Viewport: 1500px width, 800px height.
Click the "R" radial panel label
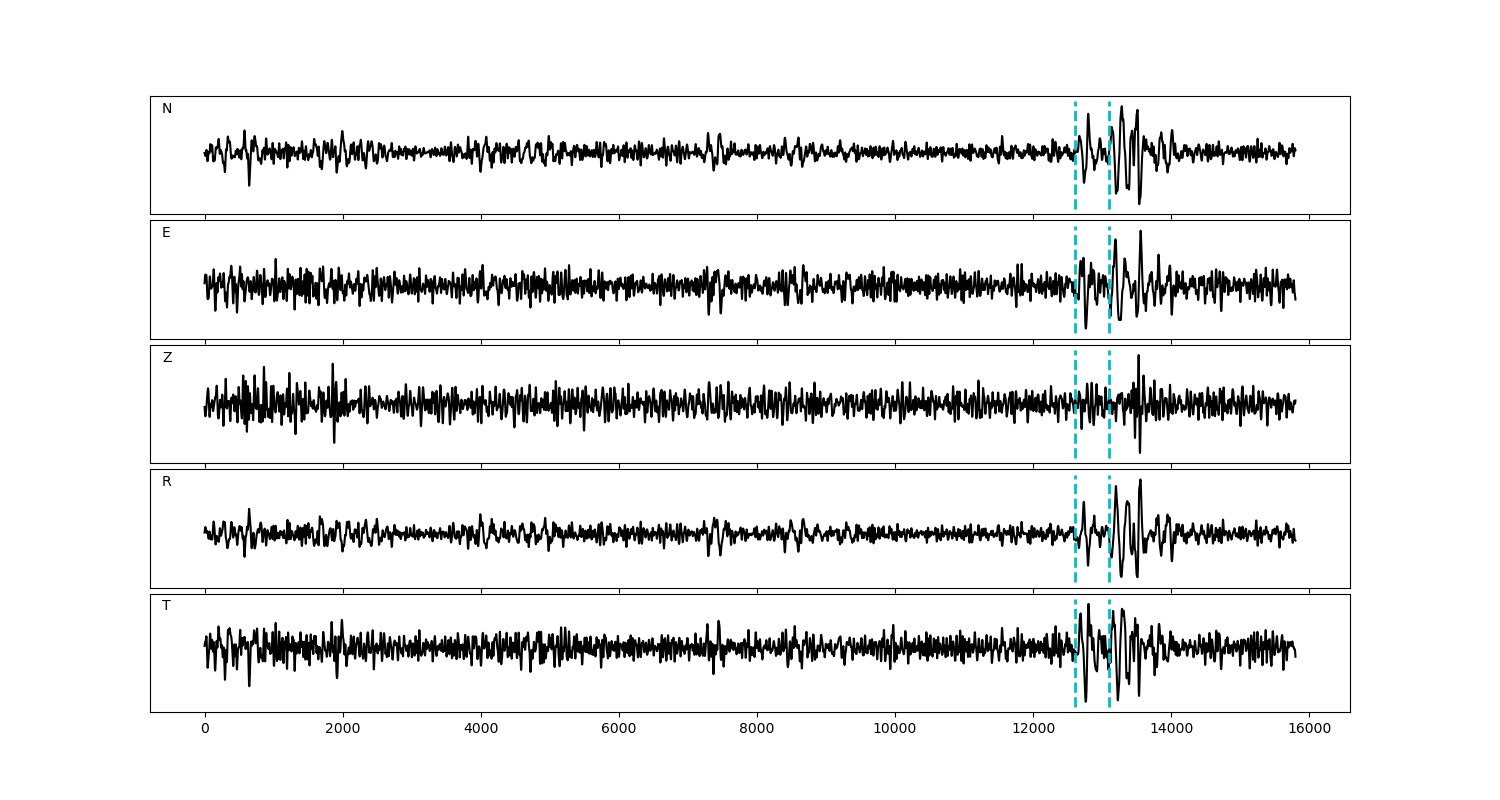click(167, 482)
